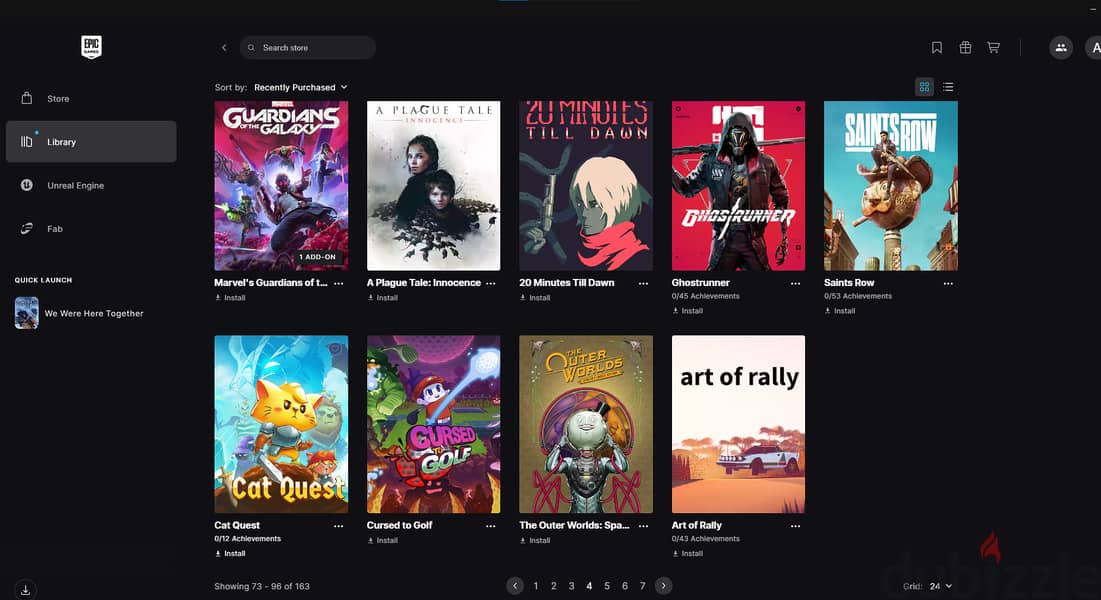
Task: Open the friends list icon
Action: pyautogui.click(x=1061, y=48)
